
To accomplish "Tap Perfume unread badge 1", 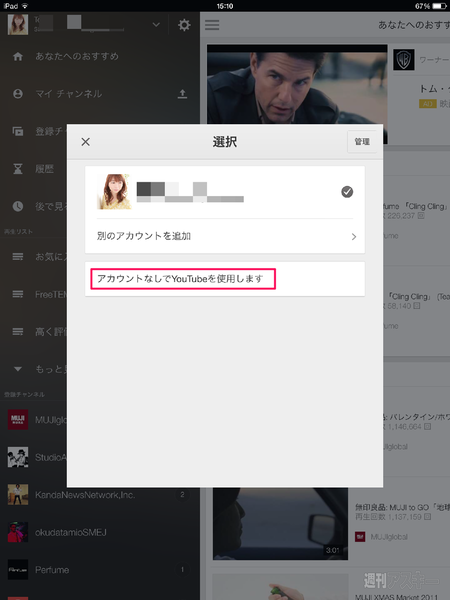I will point(182,570).
